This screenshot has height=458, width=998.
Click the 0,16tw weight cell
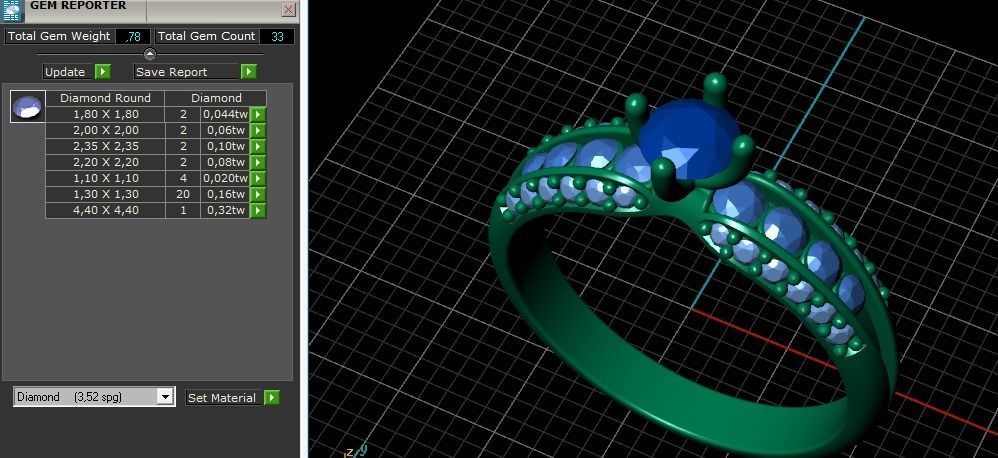(225, 194)
